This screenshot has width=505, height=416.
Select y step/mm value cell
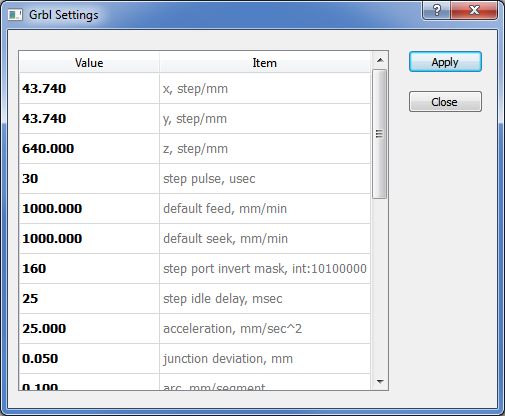89,118
